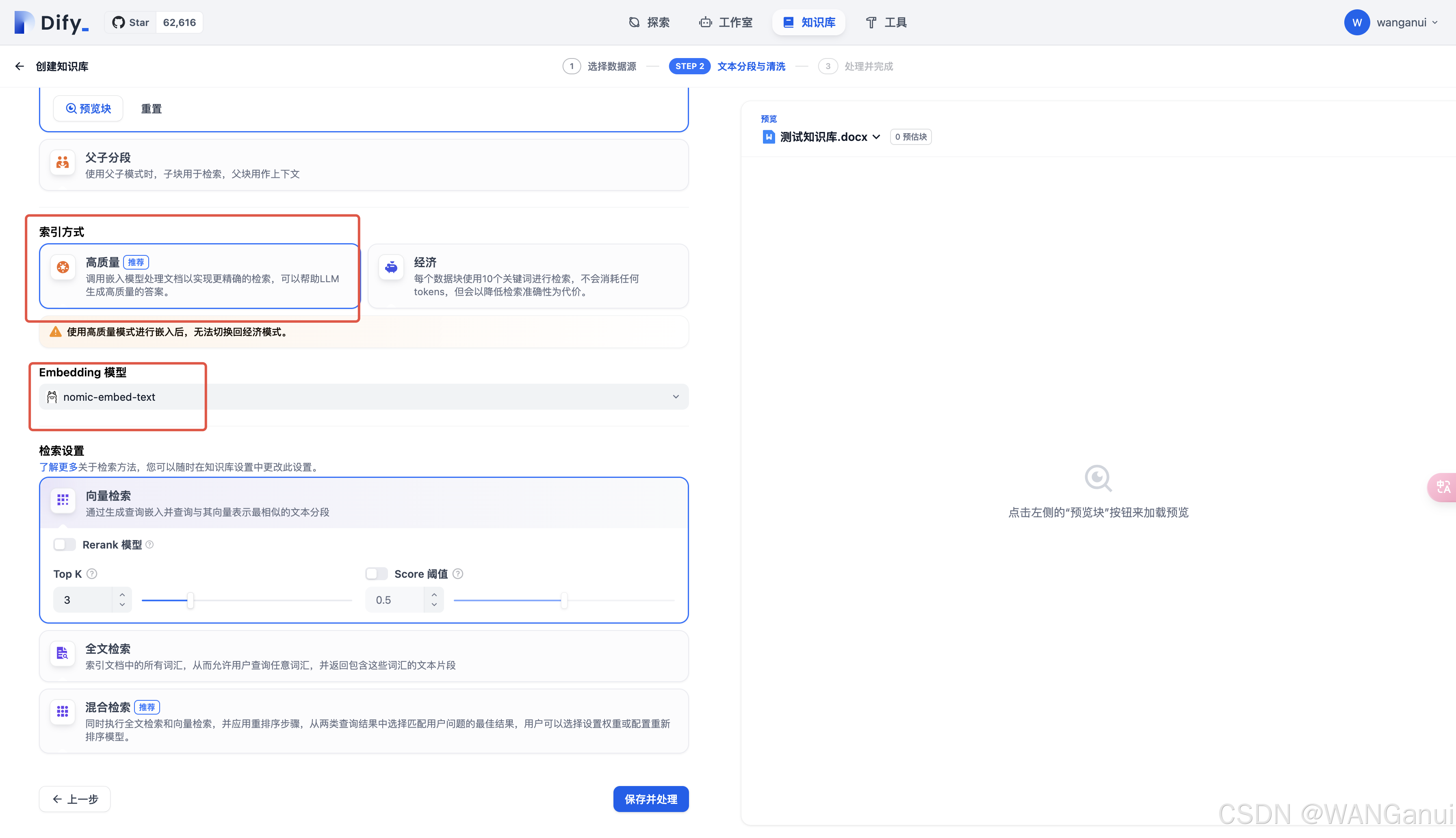Screen dimensions: 1456x838
Task: Click the Top K help icon
Action: click(x=92, y=574)
